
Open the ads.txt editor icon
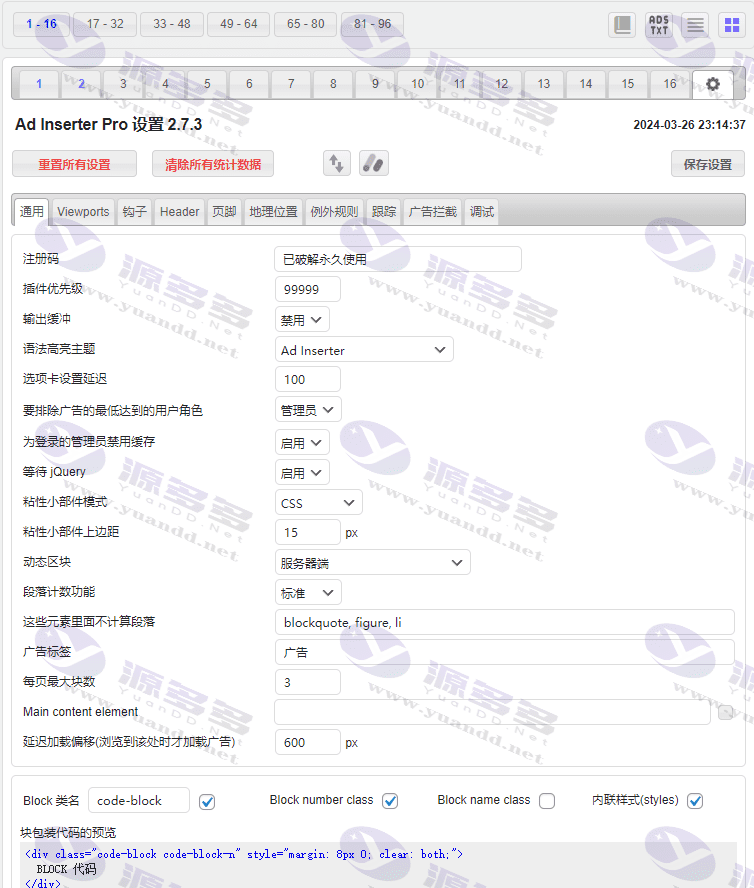pyautogui.click(x=659, y=25)
